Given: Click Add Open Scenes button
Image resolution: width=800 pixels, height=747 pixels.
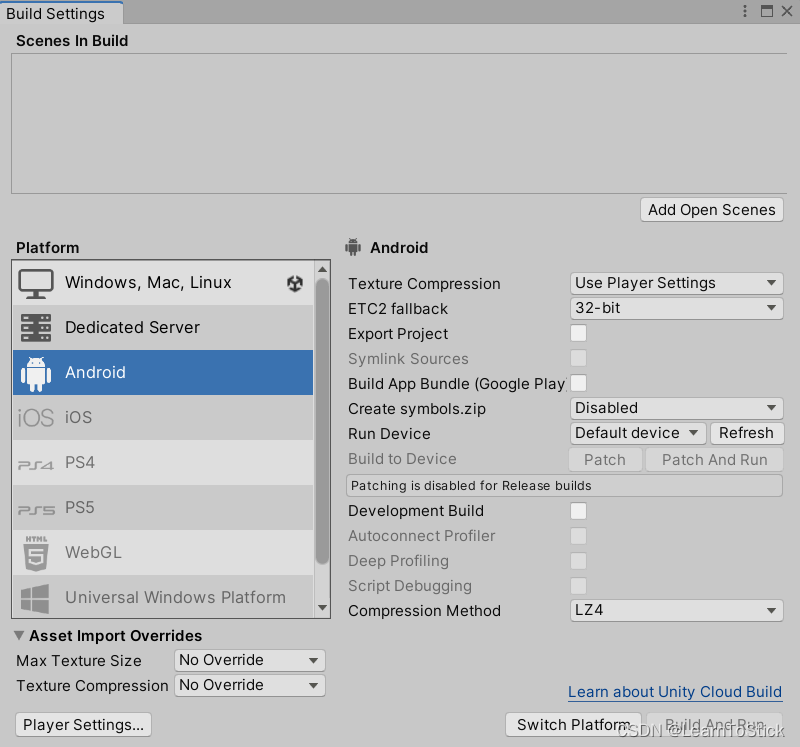Looking at the screenshot, I should coord(712,210).
